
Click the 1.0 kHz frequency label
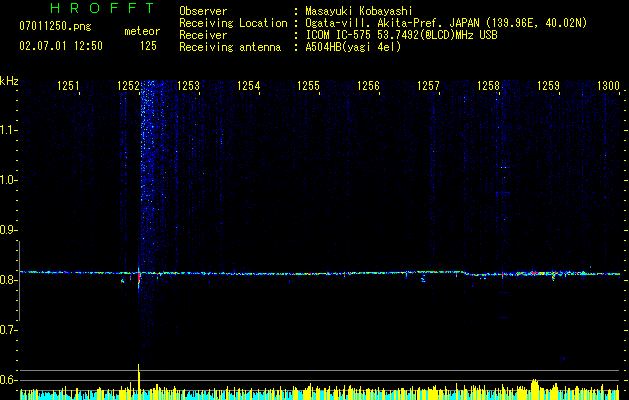pyautogui.click(x=8, y=180)
